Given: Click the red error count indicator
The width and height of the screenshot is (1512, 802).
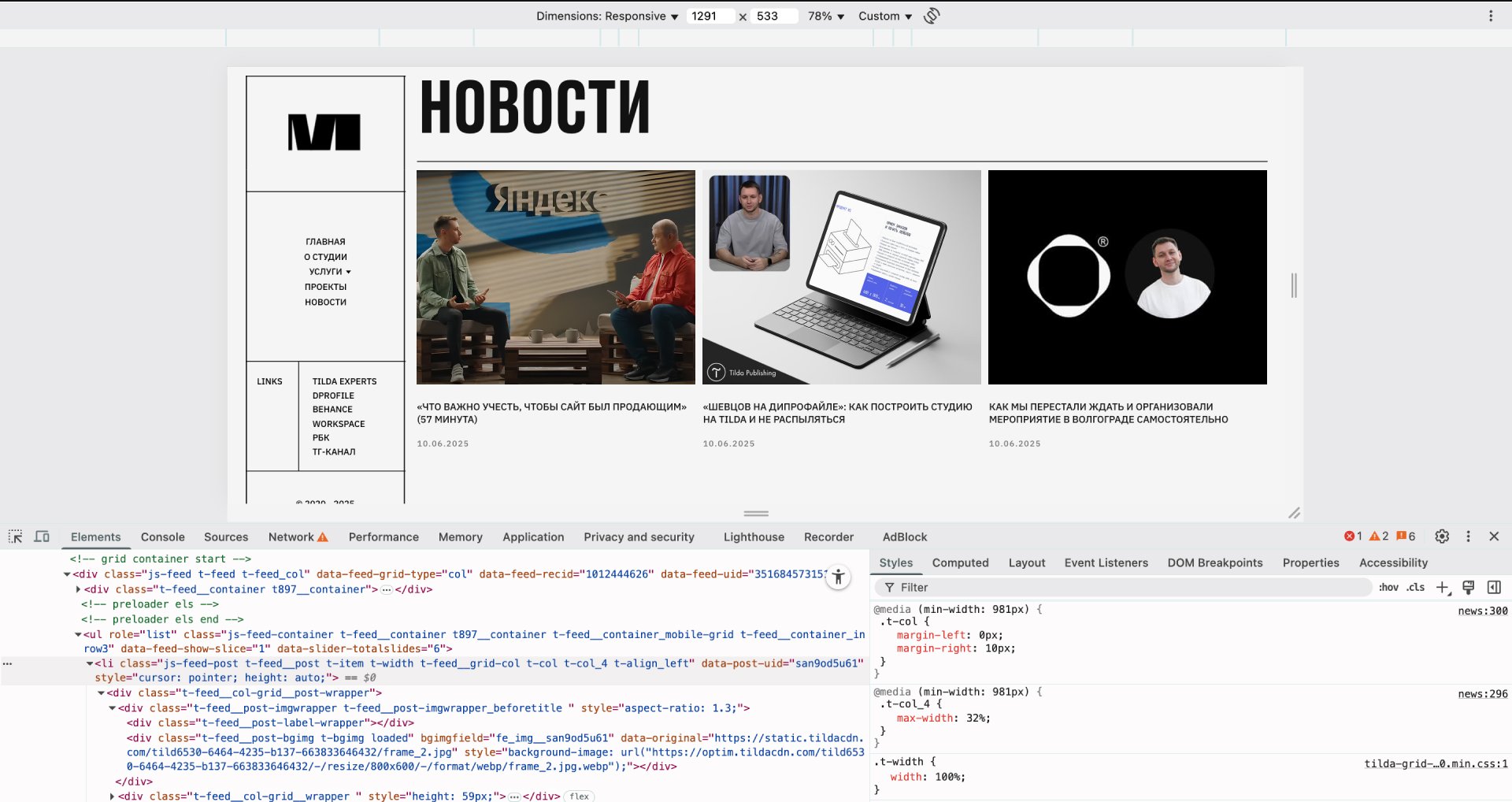Looking at the screenshot, I should point(1353,537).
